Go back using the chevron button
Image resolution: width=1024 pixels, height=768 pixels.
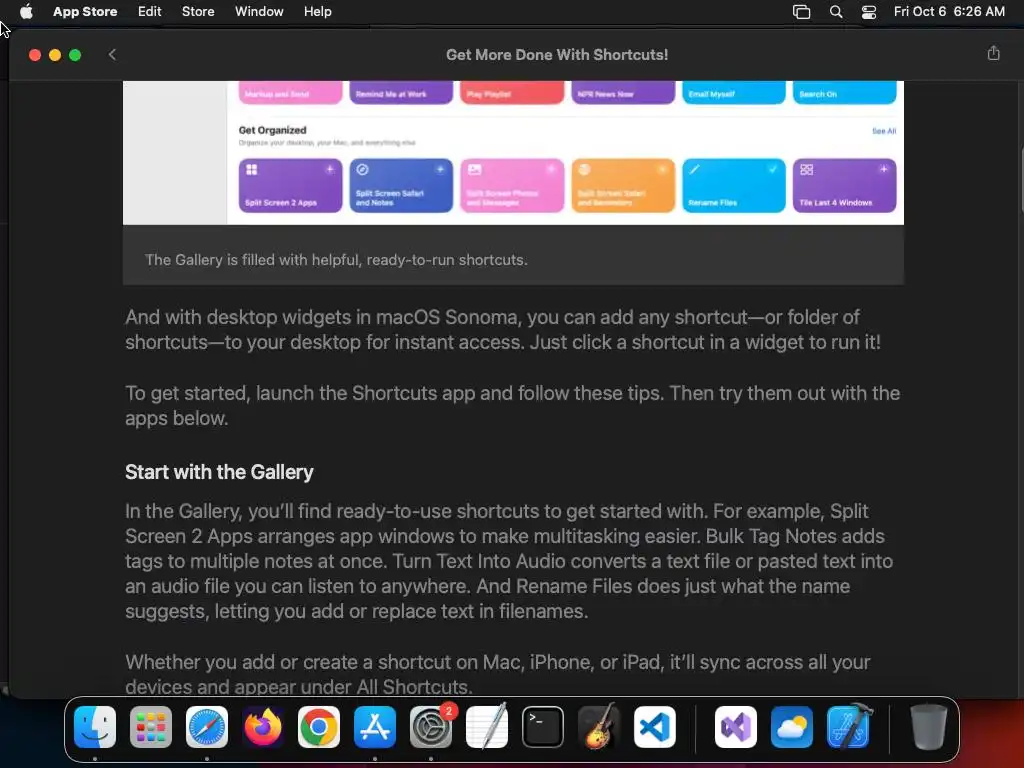click(112, 55)
